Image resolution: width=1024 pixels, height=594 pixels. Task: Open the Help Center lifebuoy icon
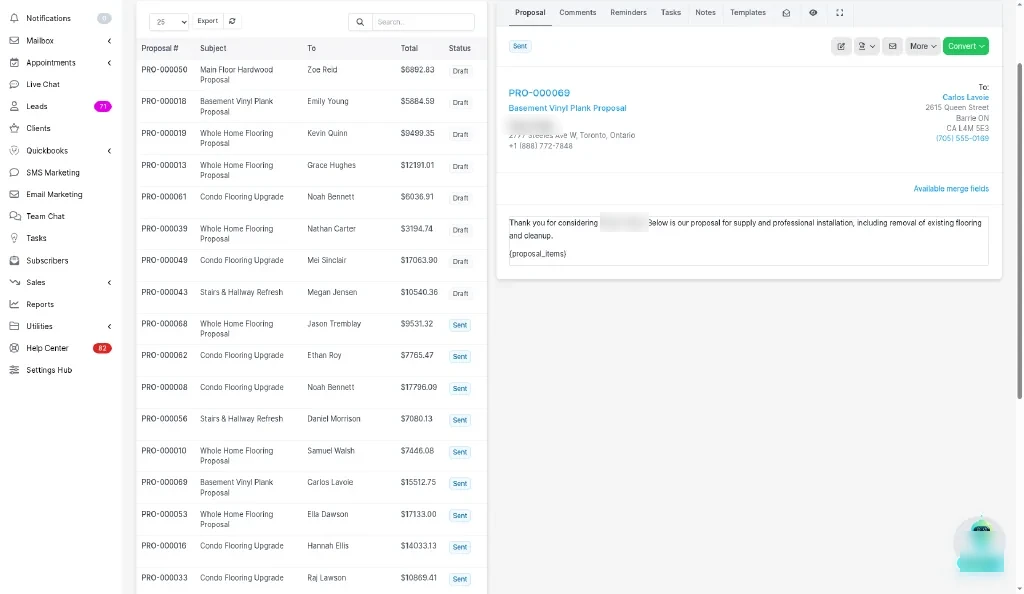14,348
